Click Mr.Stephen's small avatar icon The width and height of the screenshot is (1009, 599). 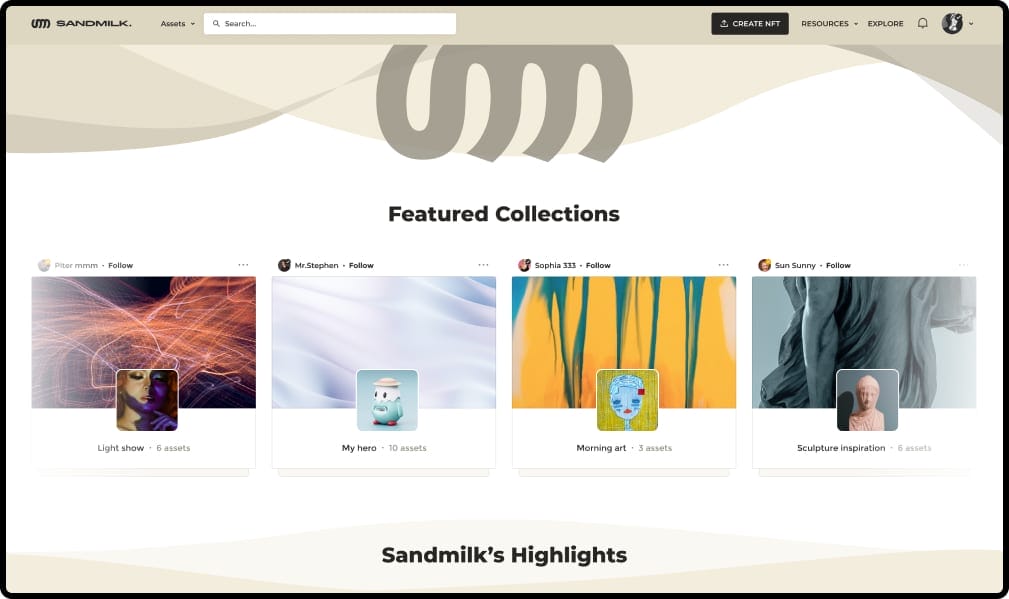[x=284, y=265]
